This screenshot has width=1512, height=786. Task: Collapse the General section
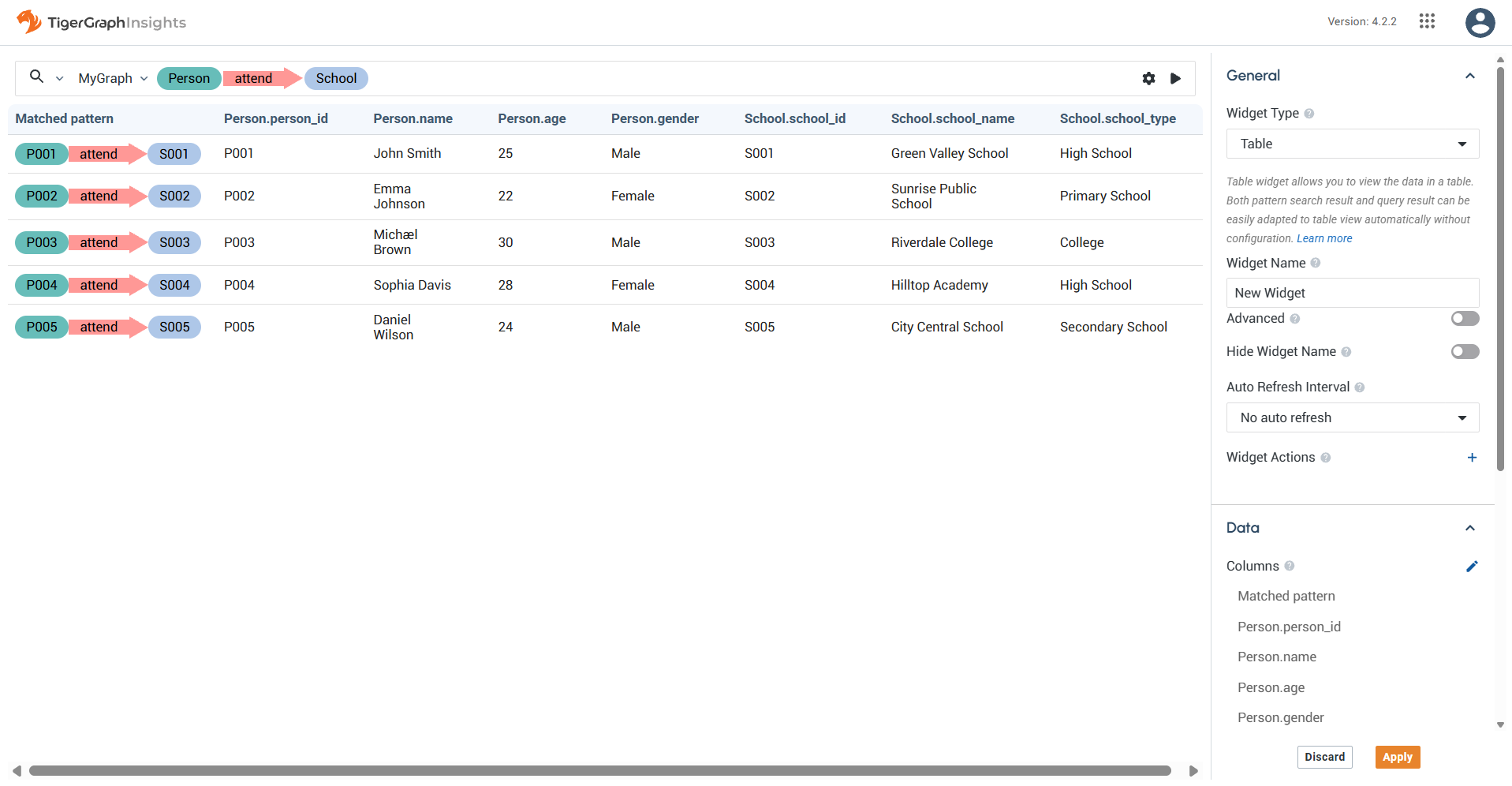click(x=1470, y=76)
